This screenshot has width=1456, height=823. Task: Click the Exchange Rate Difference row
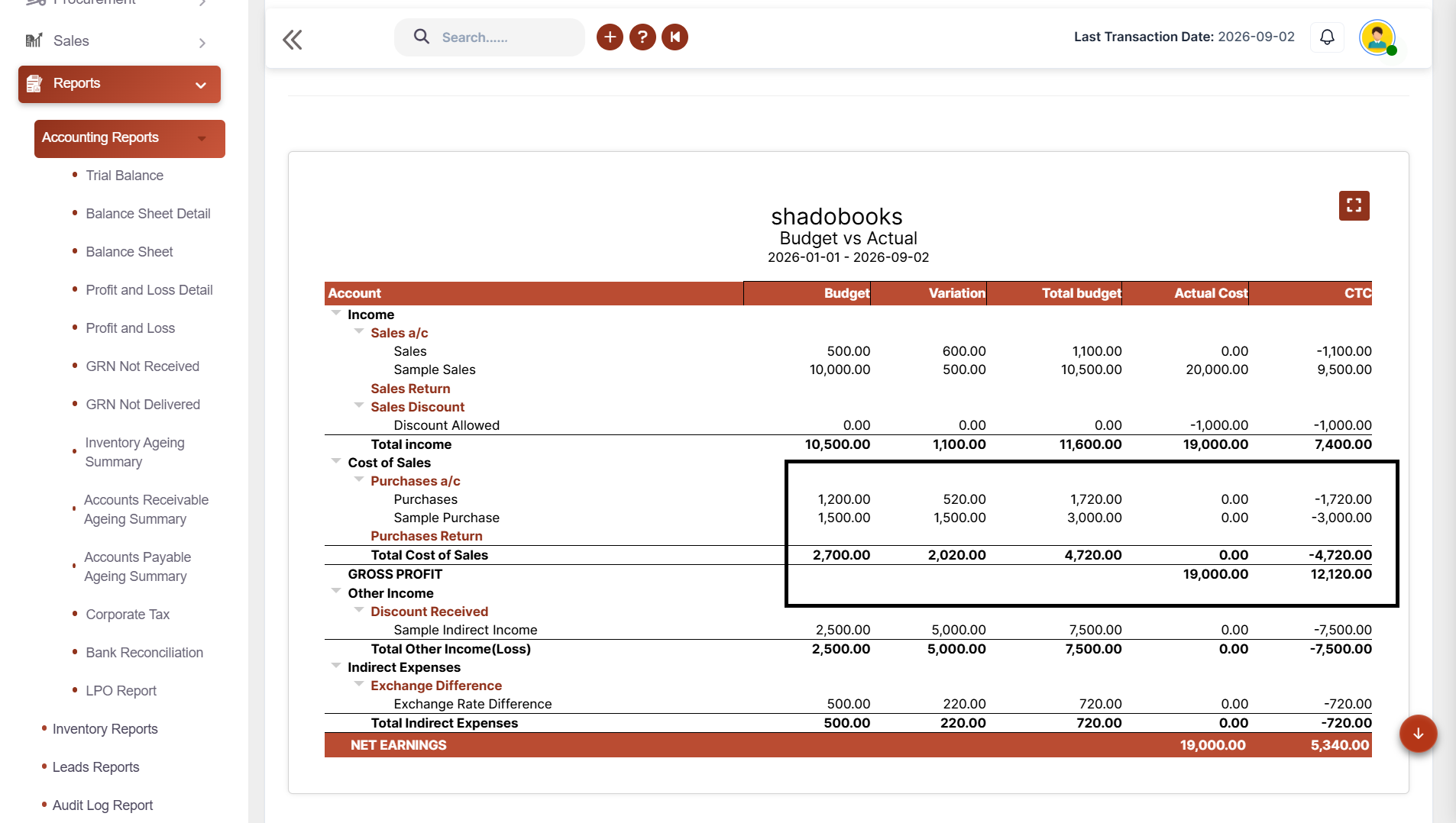pos(472,704)
